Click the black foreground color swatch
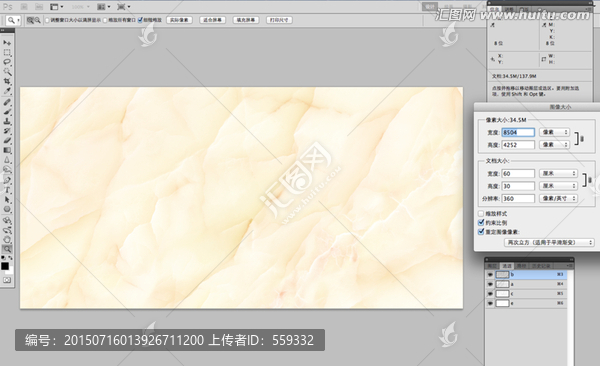This screenshot has height=366, width=600. click(x=5, y=266)
